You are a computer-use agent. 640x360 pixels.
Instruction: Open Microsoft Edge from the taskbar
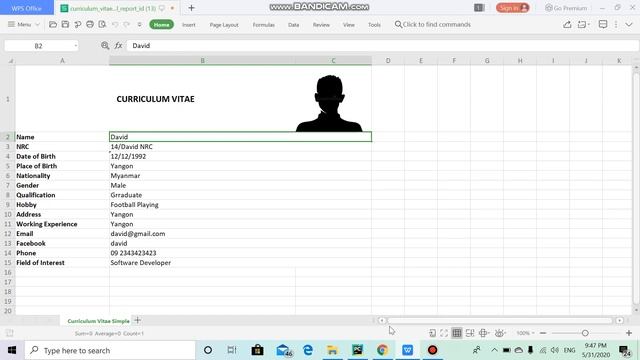pyautogui.click(x=308, y=350)
